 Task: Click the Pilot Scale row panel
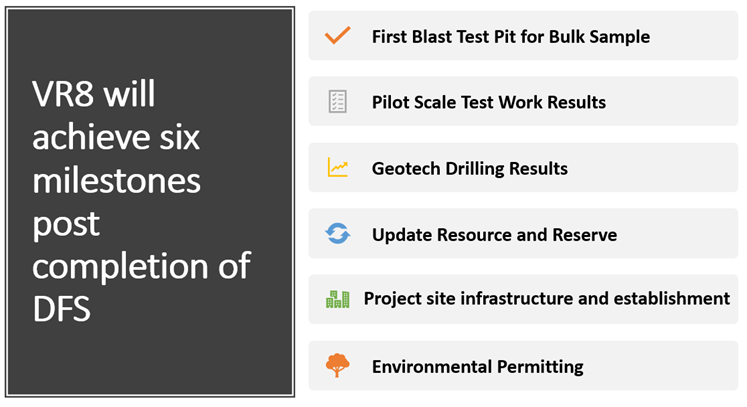click(523, 102)
